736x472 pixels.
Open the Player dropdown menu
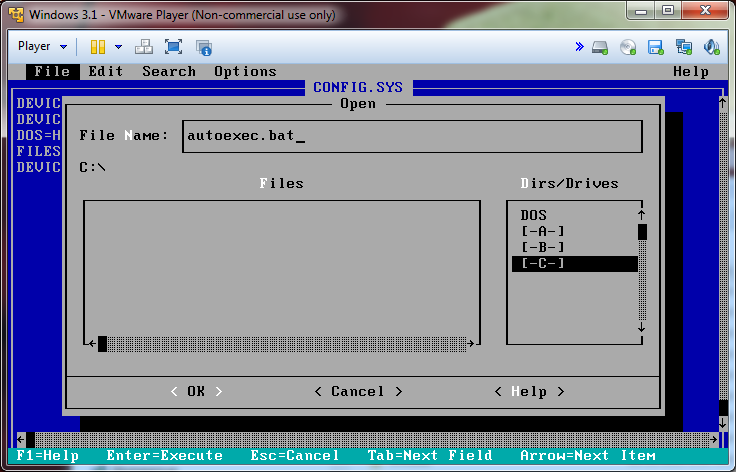[42, 47]
